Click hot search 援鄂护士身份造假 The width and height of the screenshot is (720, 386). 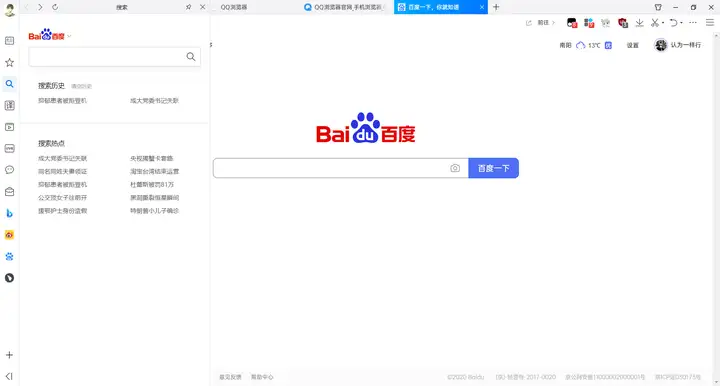[x=62, y=211]
